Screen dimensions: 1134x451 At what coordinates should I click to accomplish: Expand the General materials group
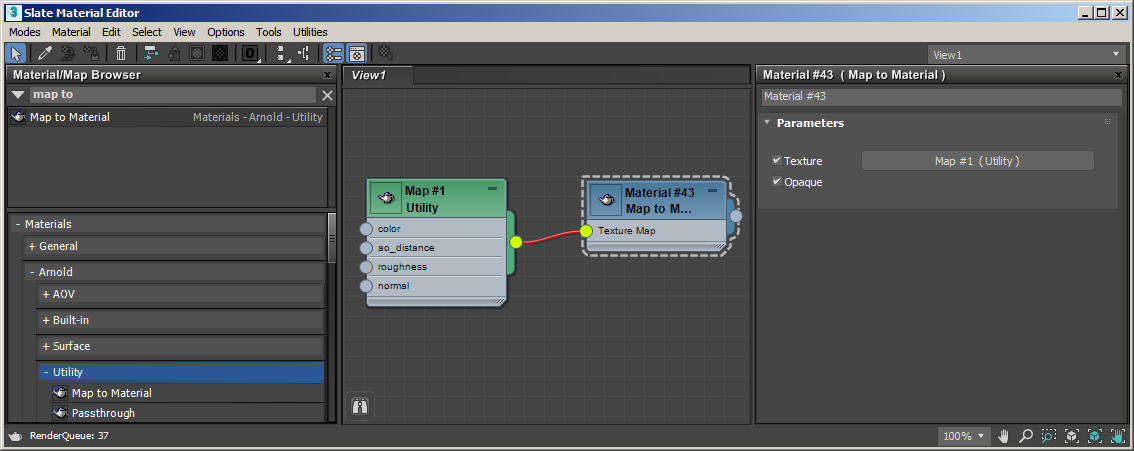[x=32, y=246]
